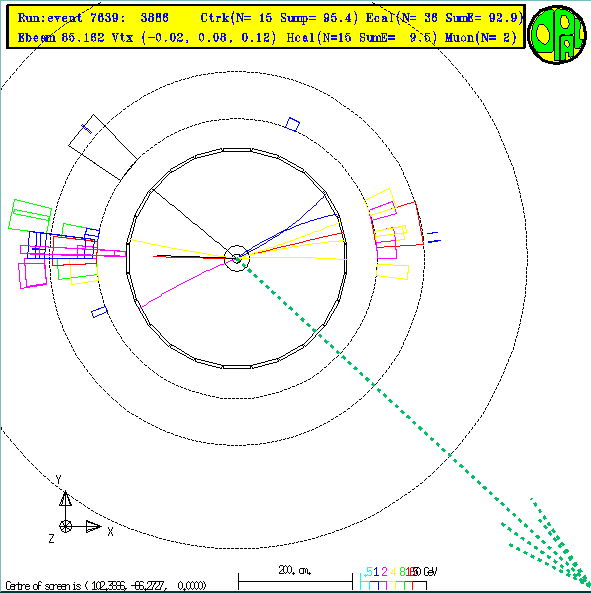Select the small blue rectangle hit at lower left
The height and width of the screenshot is (593, 591).
pyautogui.click(x=99, y=312)
